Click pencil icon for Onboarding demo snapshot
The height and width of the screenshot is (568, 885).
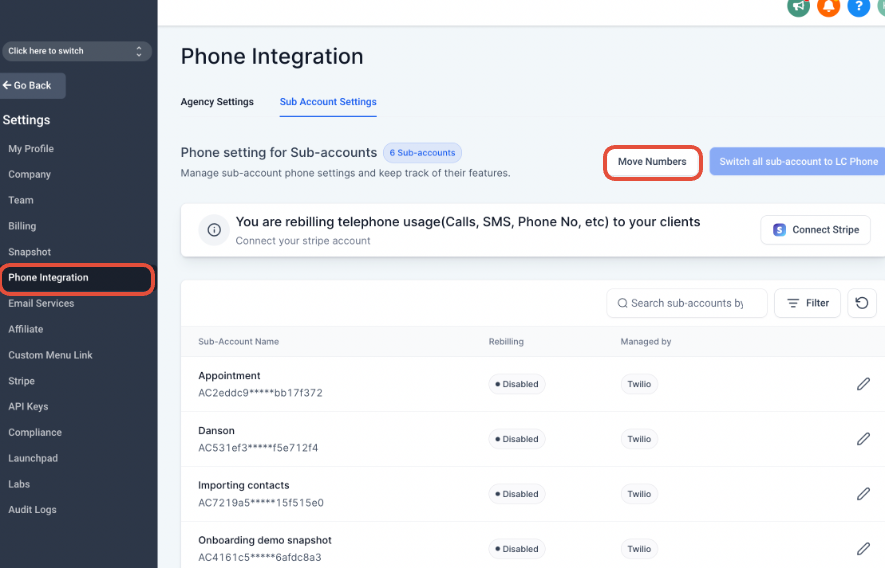pos(863,549)
